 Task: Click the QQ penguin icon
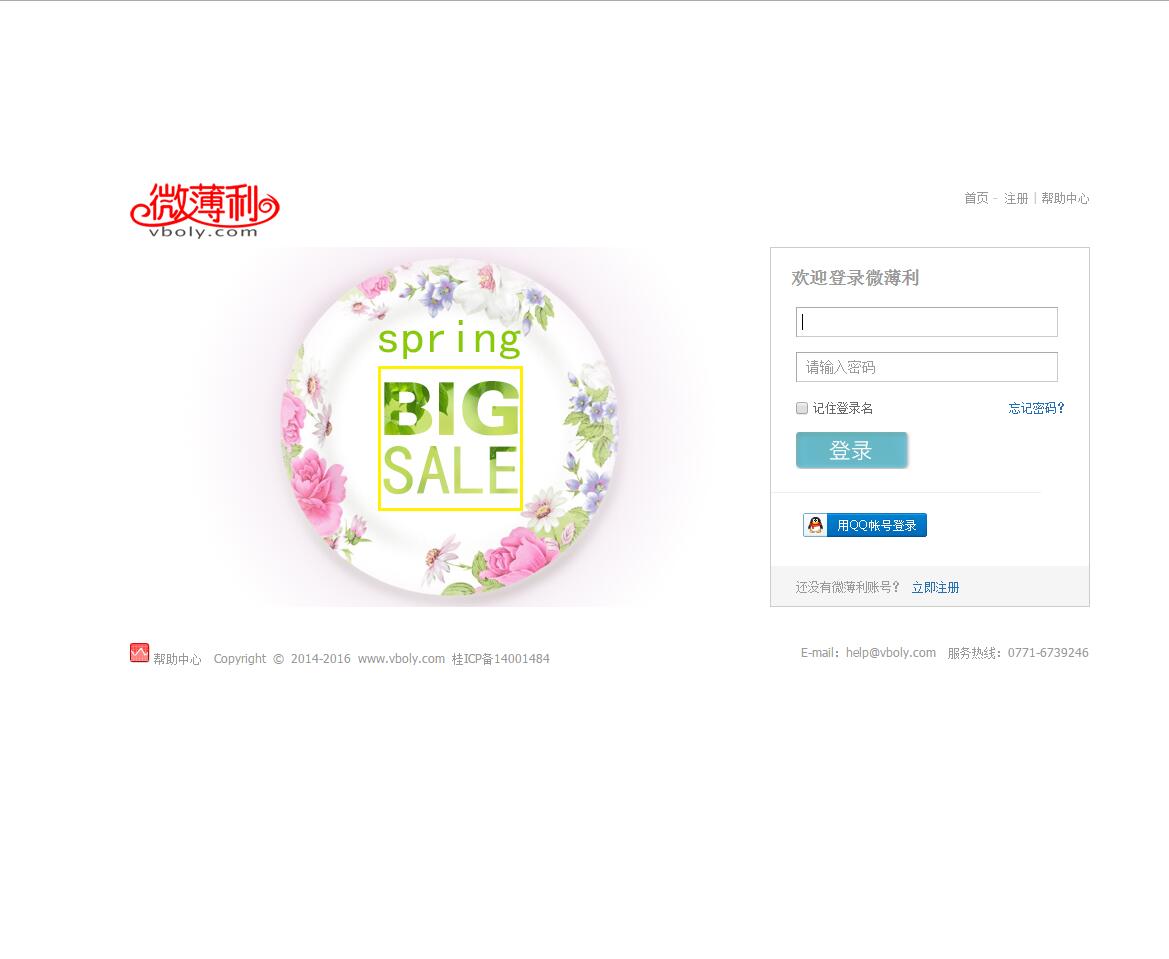point(816,525)
